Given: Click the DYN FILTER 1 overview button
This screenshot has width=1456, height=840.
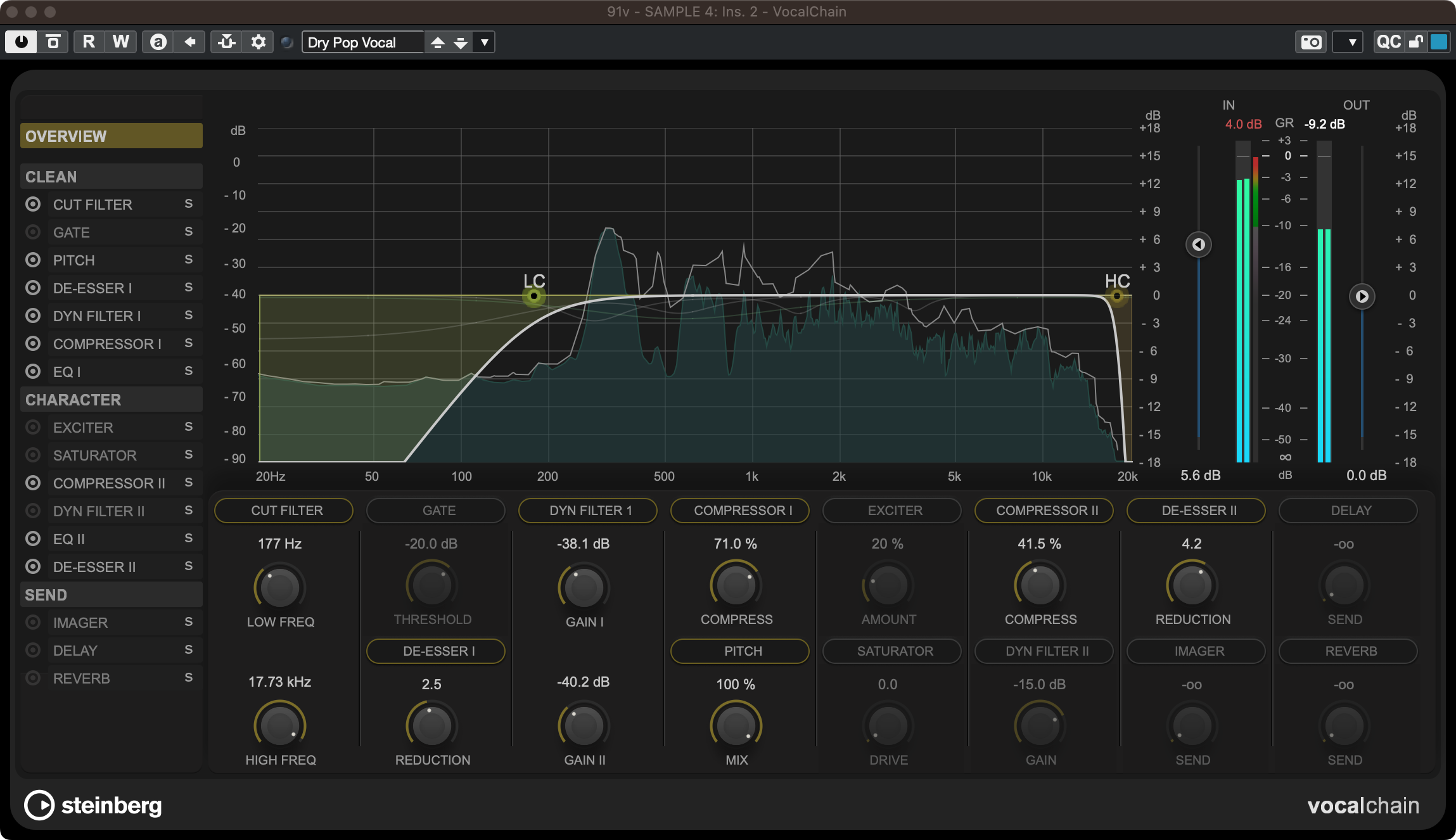Looking at the screenshot, I should coord(588,511).
